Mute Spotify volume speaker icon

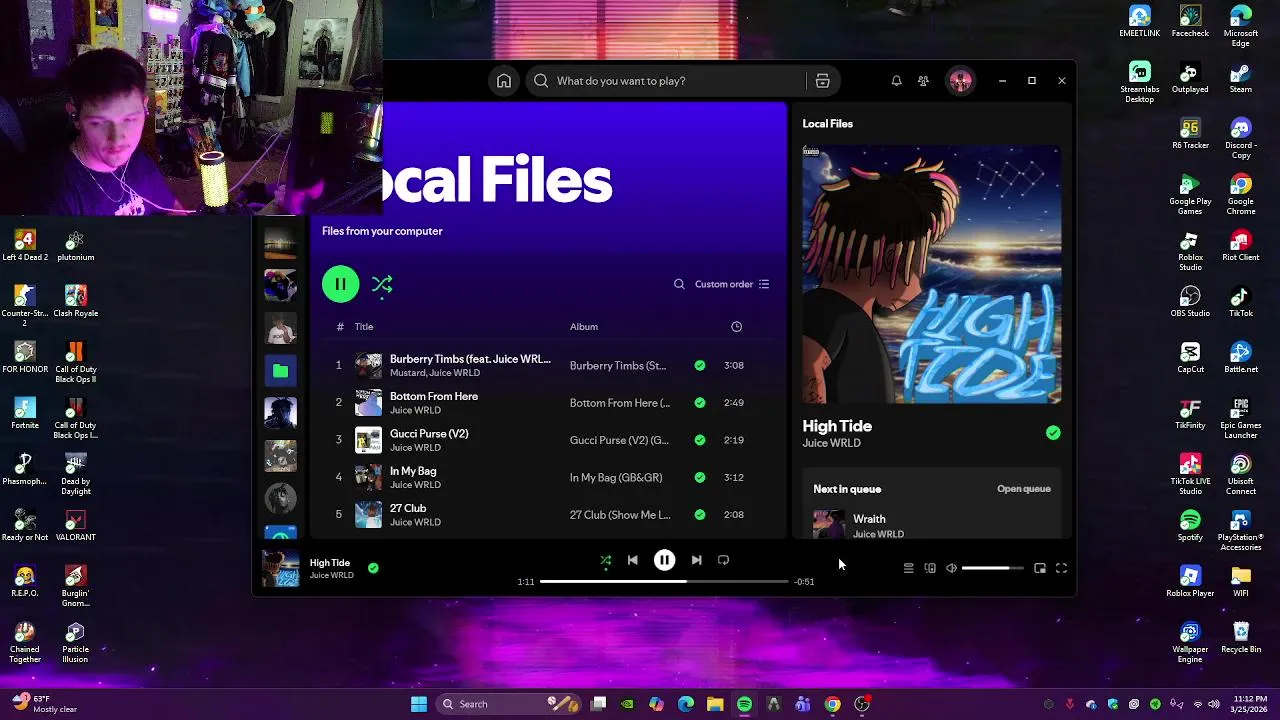click(951, 568)
